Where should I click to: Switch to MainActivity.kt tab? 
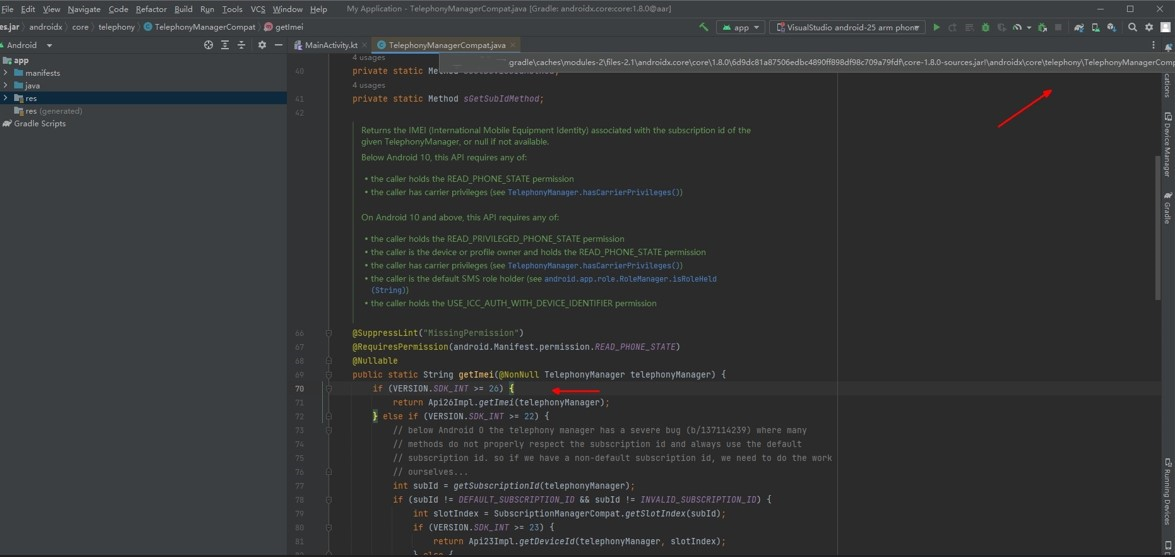tap(330, 45)
